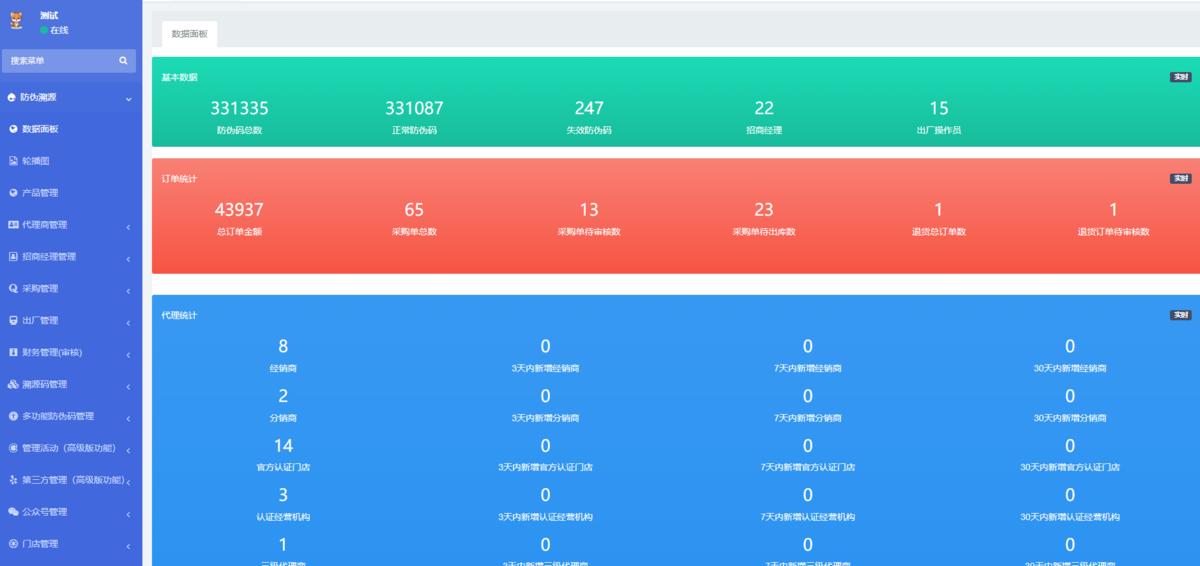Expand the 采购管理 submenu arrow

(128, 290)
